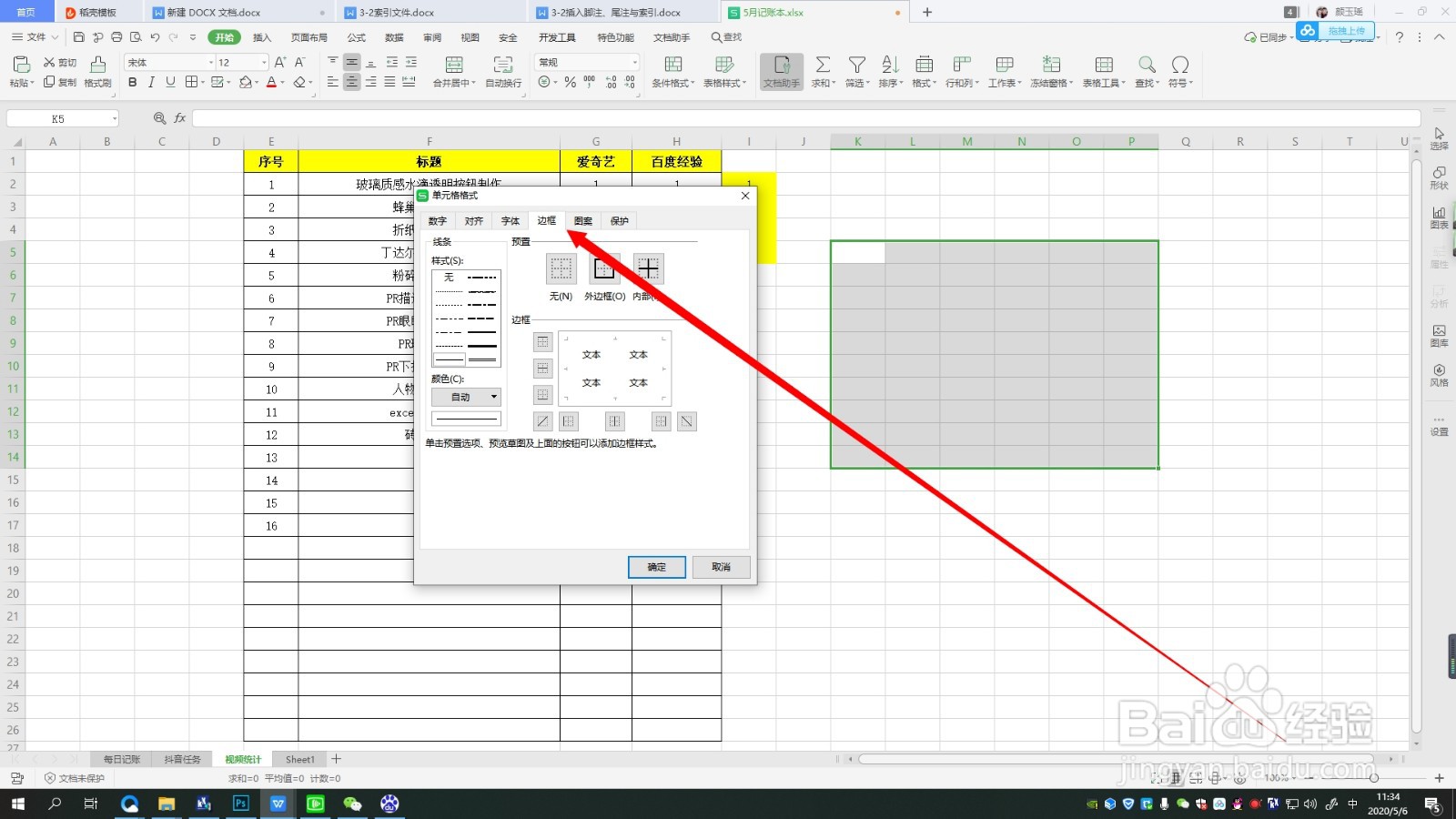Toggle the diagonal-up border button

pyautogui.click(x=543, y=421)
